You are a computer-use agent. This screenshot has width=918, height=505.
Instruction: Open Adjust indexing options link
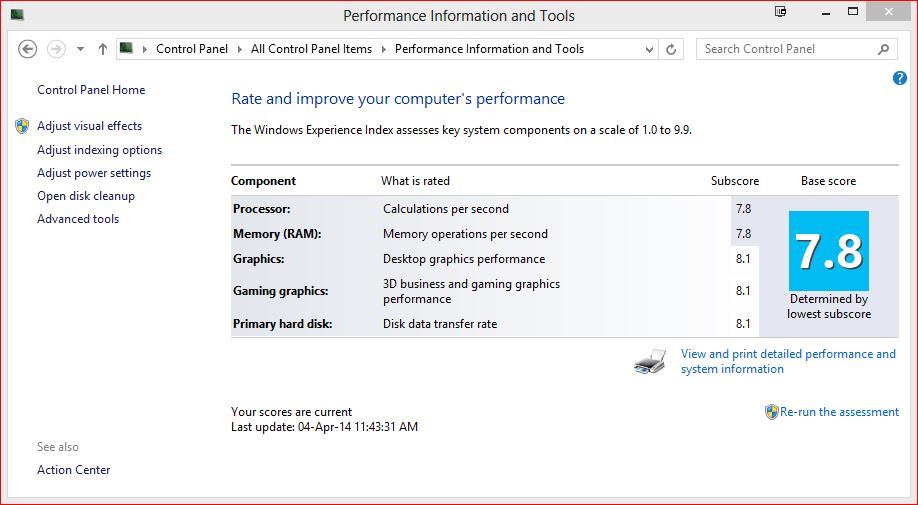pos(99,150)
